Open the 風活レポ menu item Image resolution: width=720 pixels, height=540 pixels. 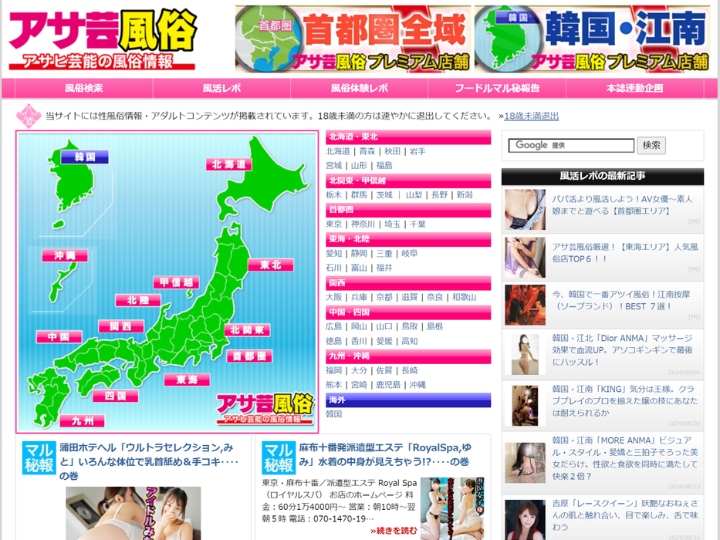click(221, 88)
